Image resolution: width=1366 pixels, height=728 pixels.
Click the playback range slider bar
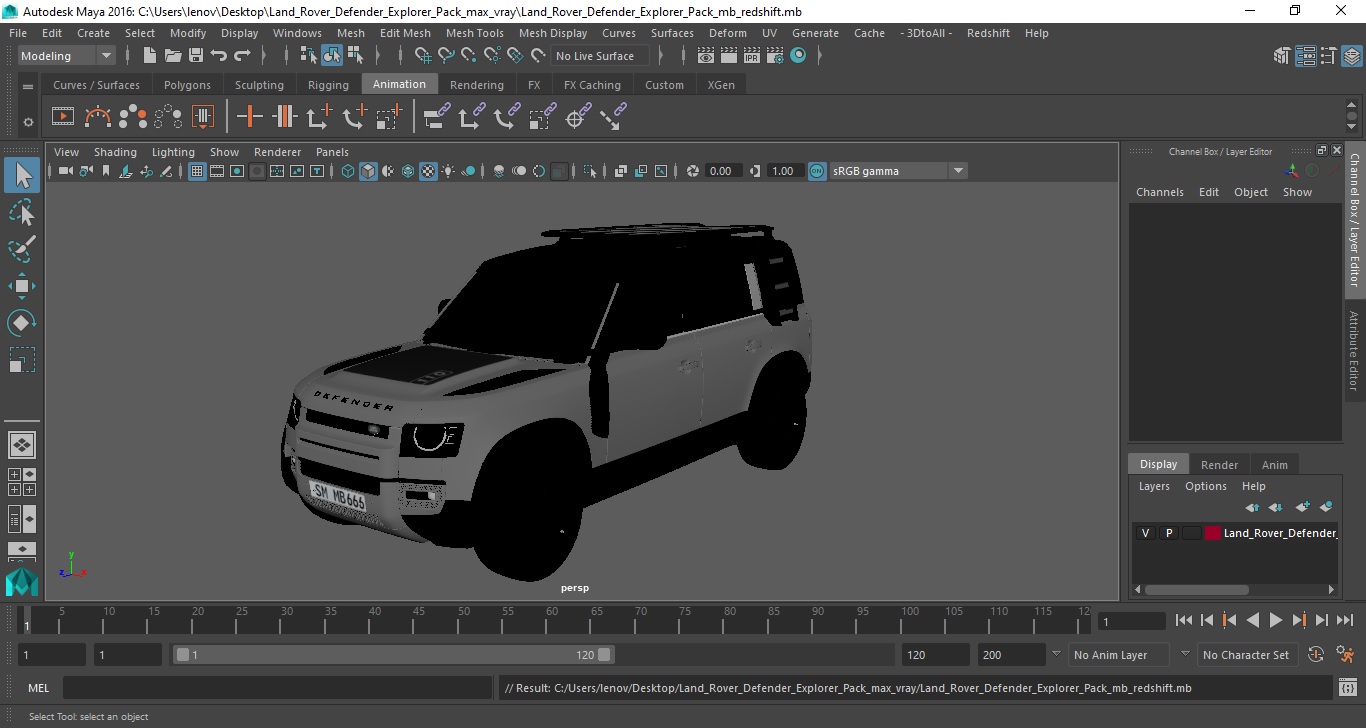point(394,655)
